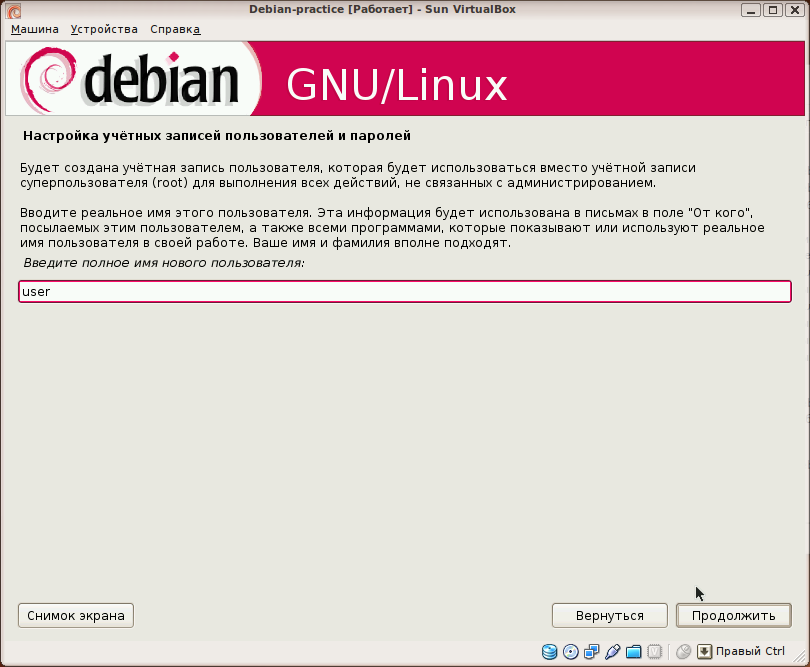810x667 pixels.
Task: Click the USB devices status icon
Action: [613, 652]
